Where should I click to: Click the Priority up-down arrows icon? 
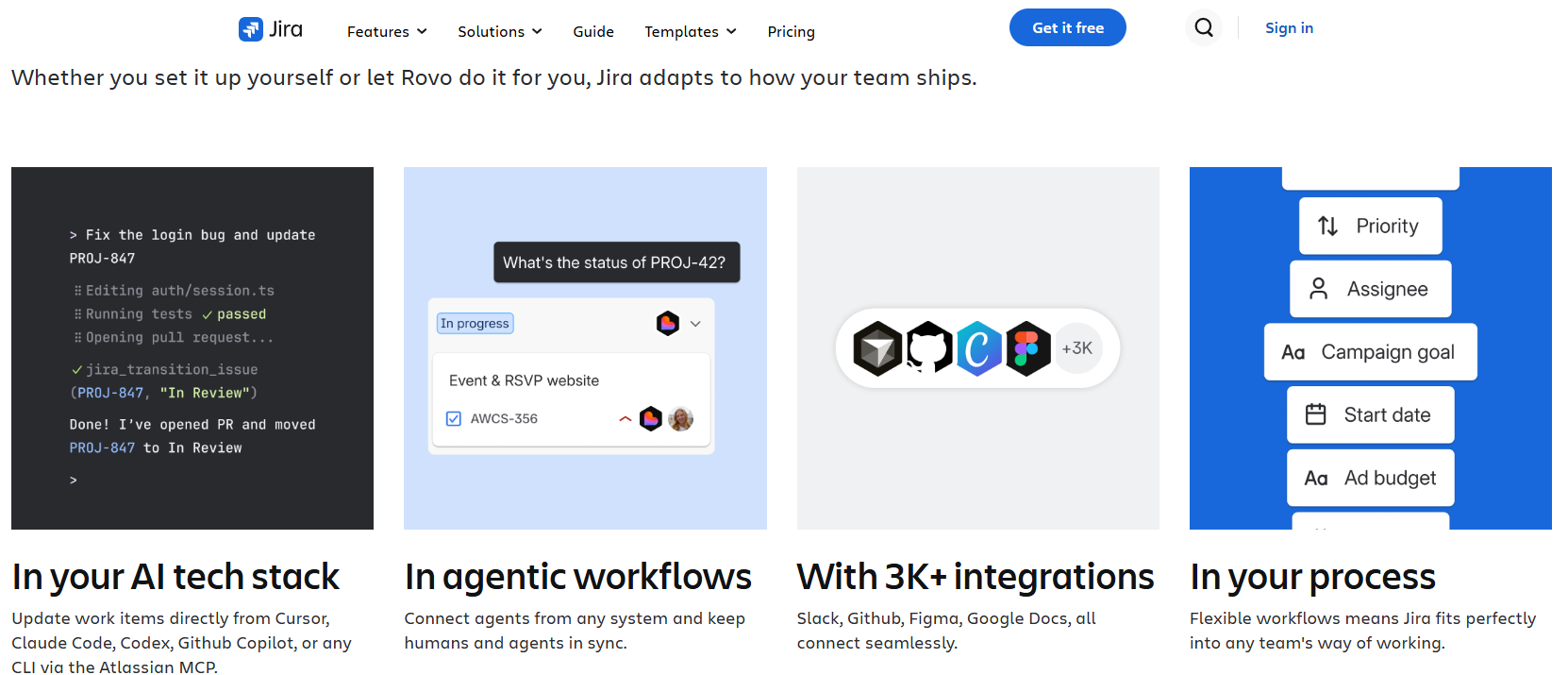pyautogui.click(x=1327, y=226)
